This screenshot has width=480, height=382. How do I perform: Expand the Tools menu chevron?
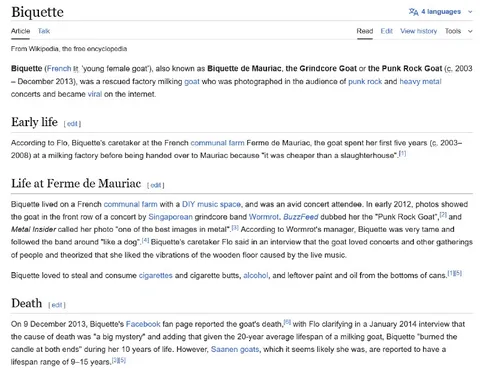470,31
